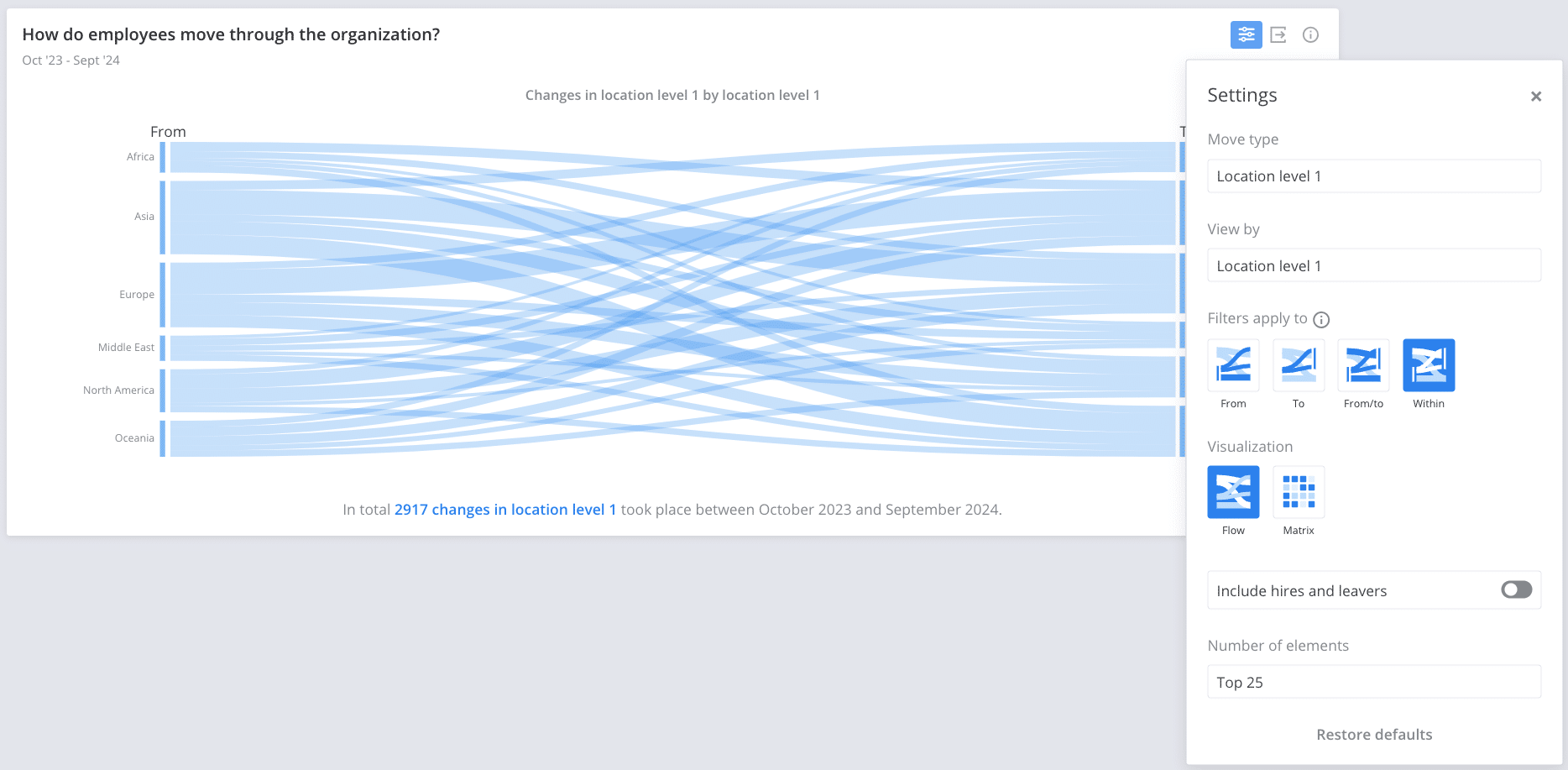The image size is (1568, 770).
Task: Click Restore defaults
Action: pyautogui.click(x=1374, y=734)
